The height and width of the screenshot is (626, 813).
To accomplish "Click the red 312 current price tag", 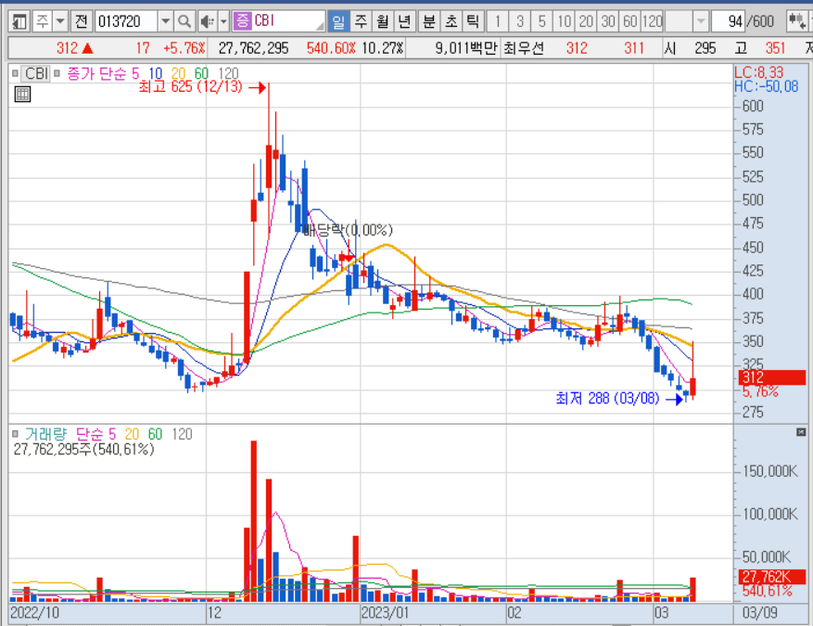I will click(772, 377).
